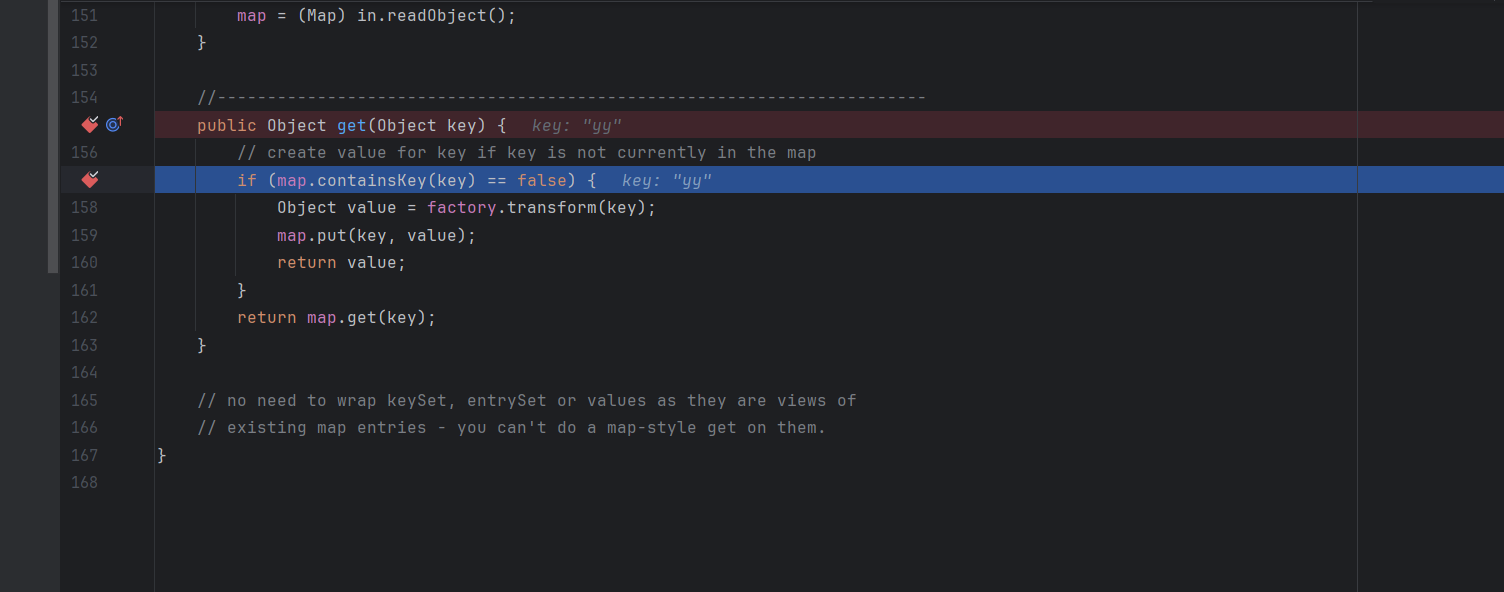Click the comment starting "no need to wrap keySet"

click(527, 401)
